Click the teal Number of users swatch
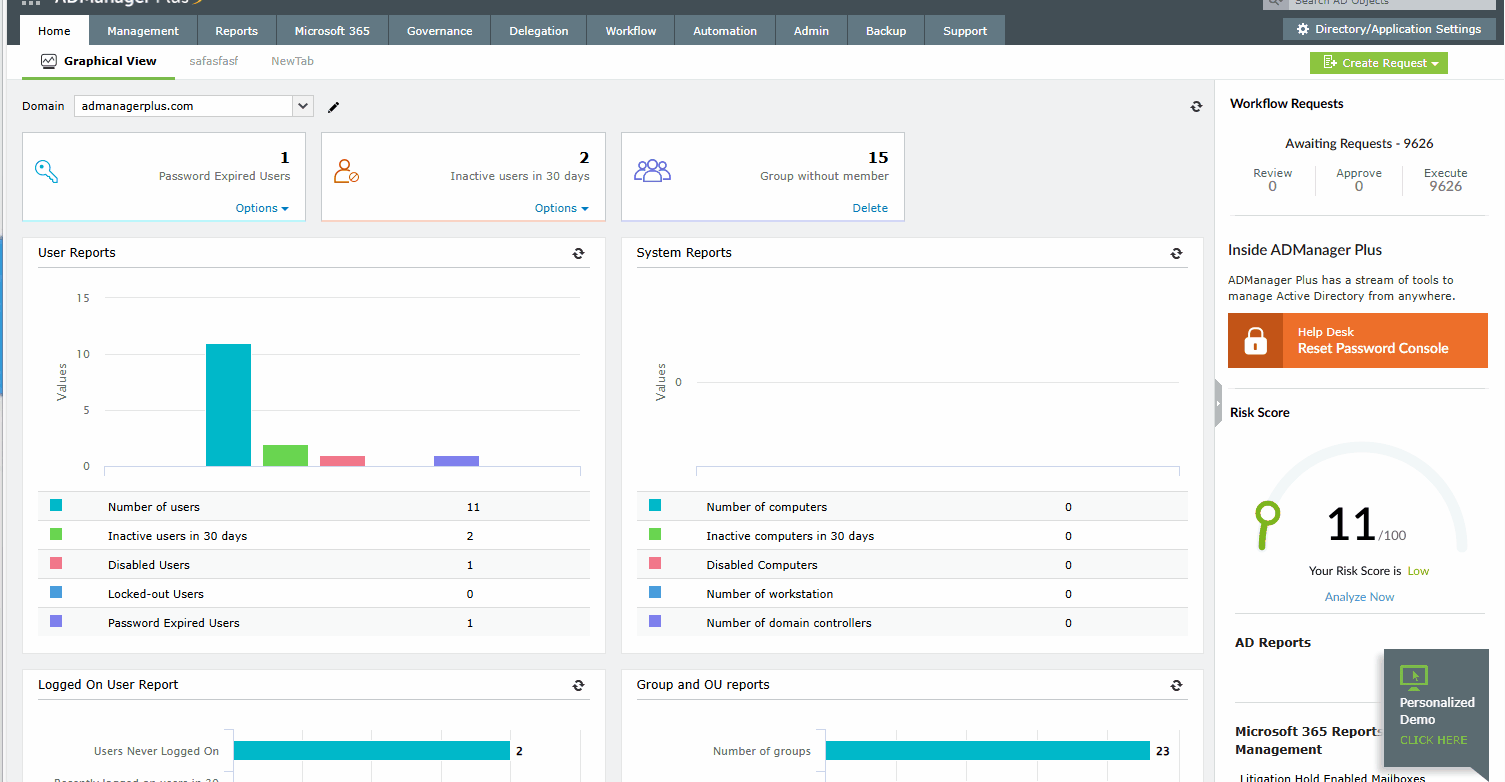Viewport: 1505px width, 782px height. pyautogui.click(x=56, y=506)
